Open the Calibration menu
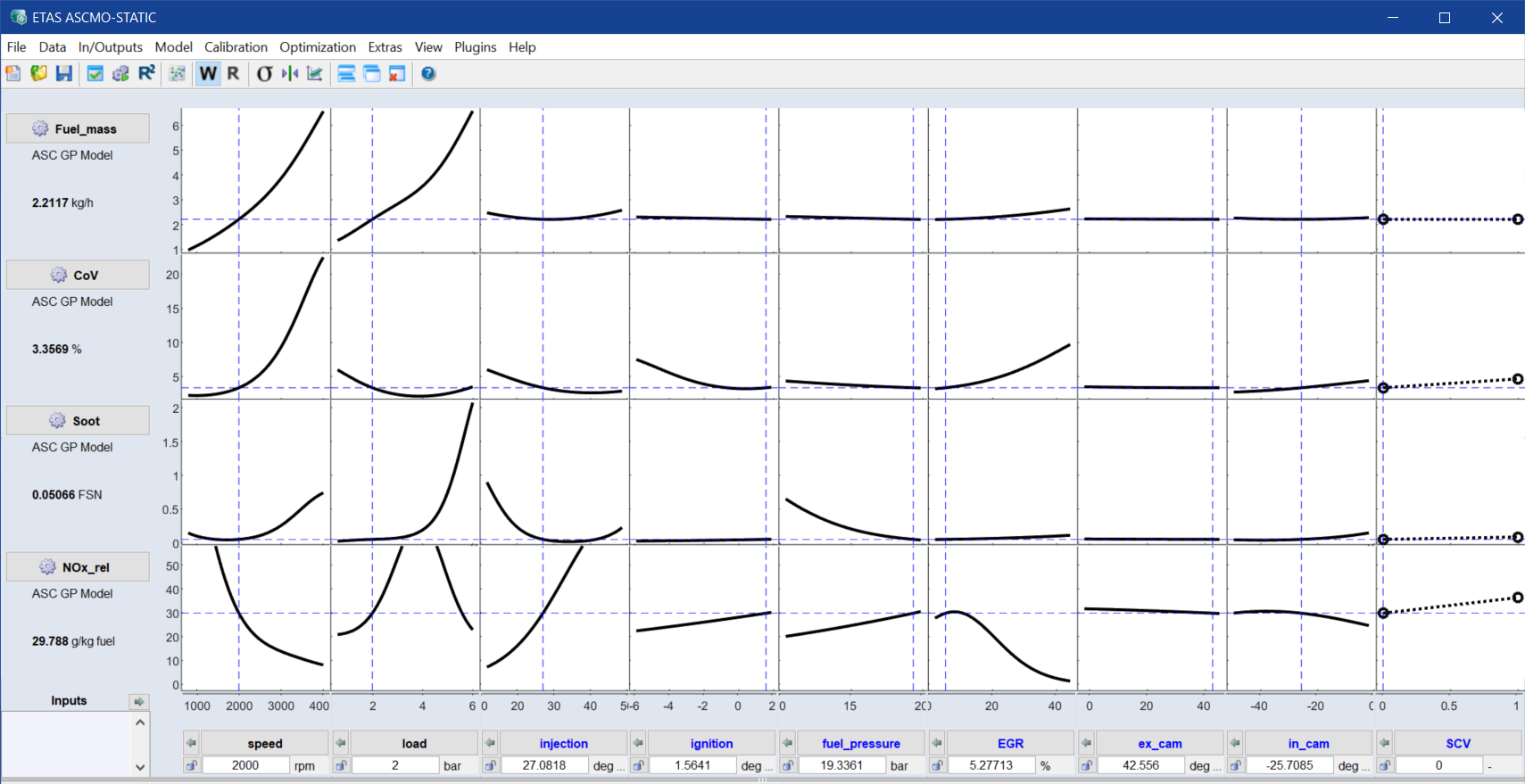 click(x=236, y=47)
